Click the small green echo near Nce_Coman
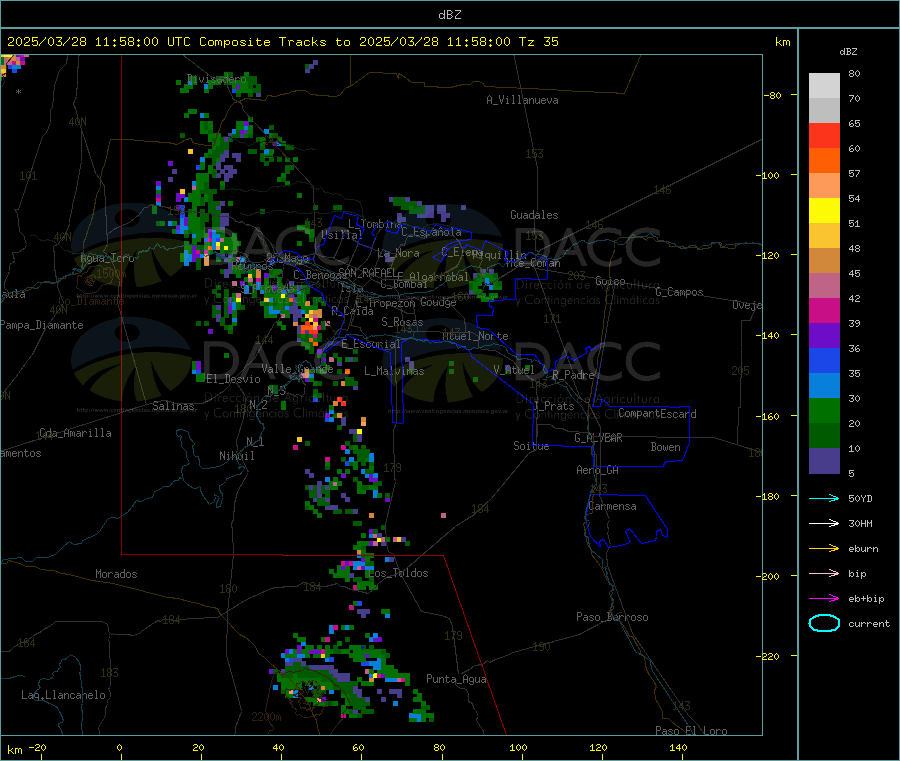This screenshot has width=900, height=761. [x=486, y=284]
